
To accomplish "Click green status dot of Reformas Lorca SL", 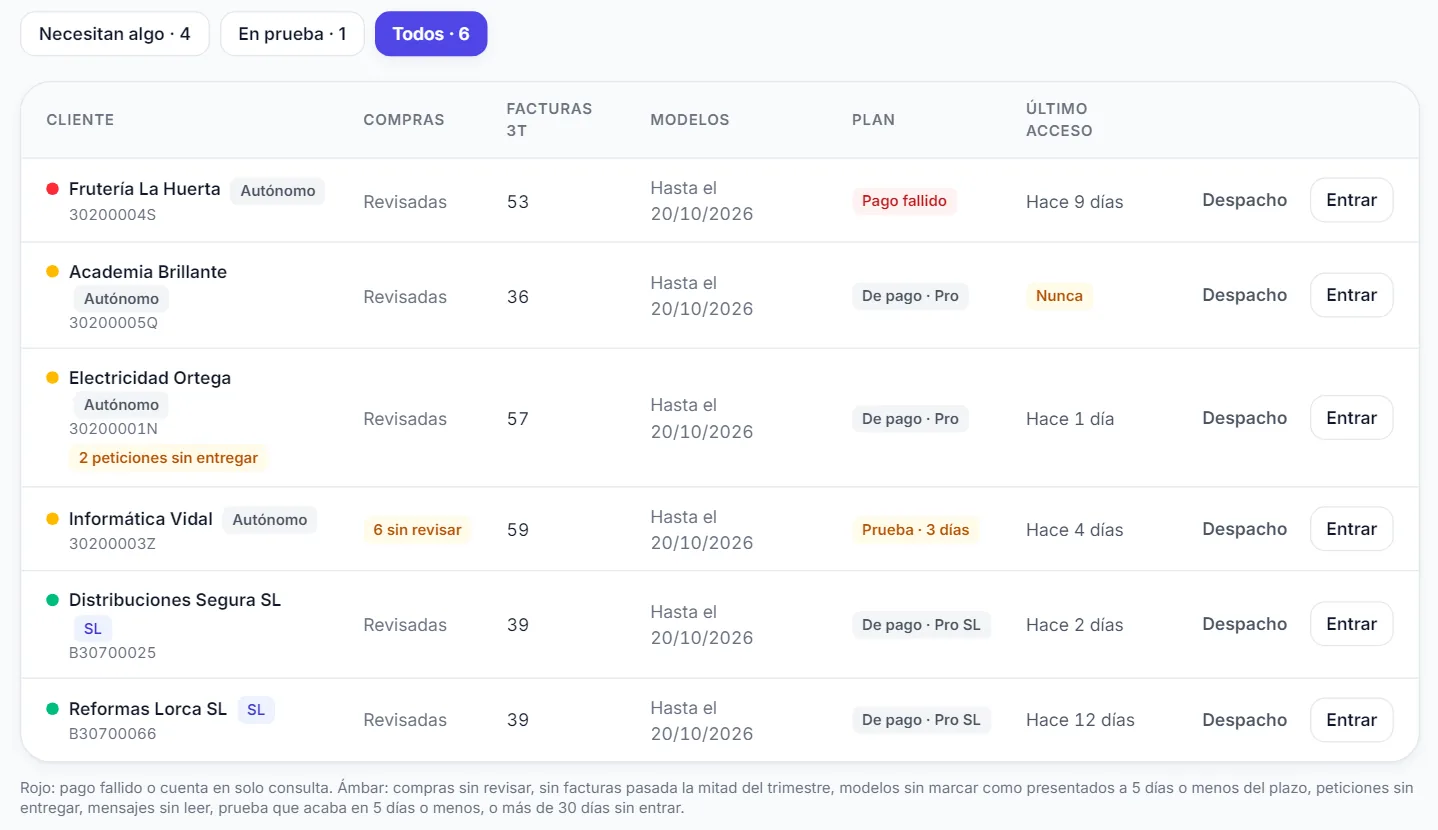I will tap(53, 709).
